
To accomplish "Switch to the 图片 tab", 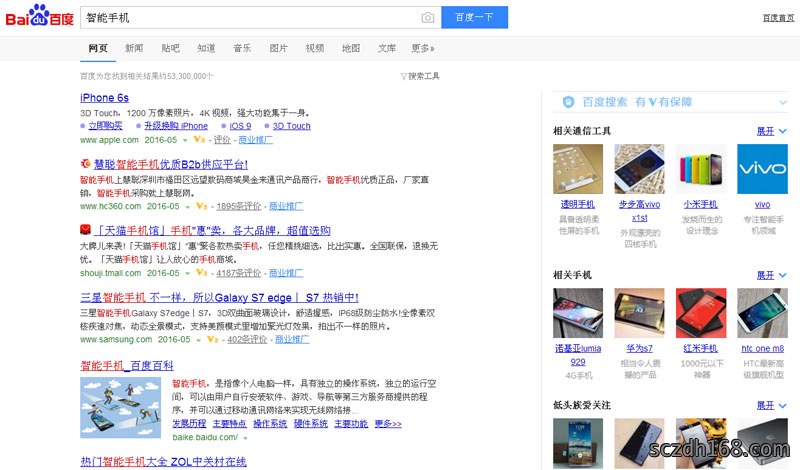I will click(x=279, y=48).
